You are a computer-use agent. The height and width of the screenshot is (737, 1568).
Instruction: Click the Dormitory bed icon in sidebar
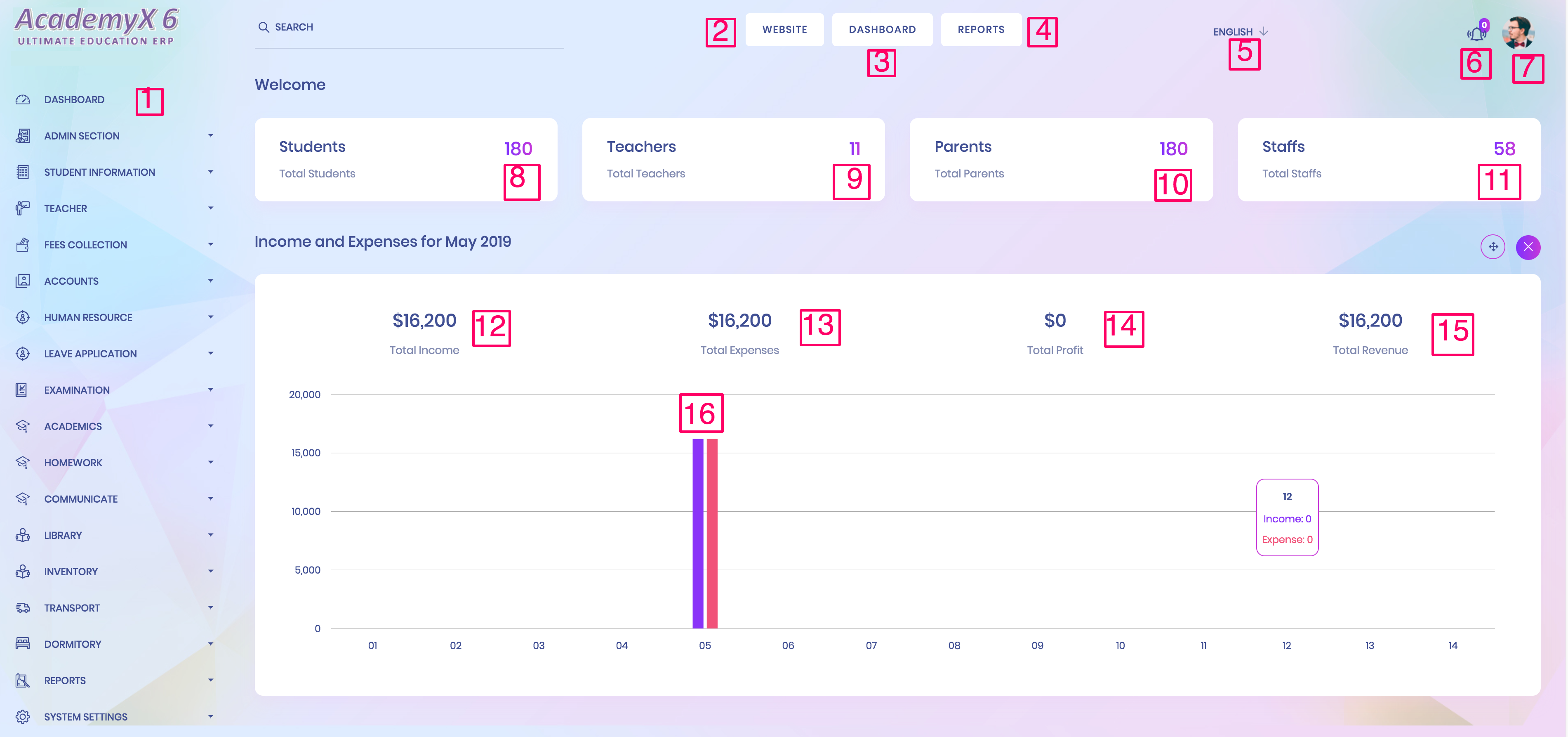23,644
